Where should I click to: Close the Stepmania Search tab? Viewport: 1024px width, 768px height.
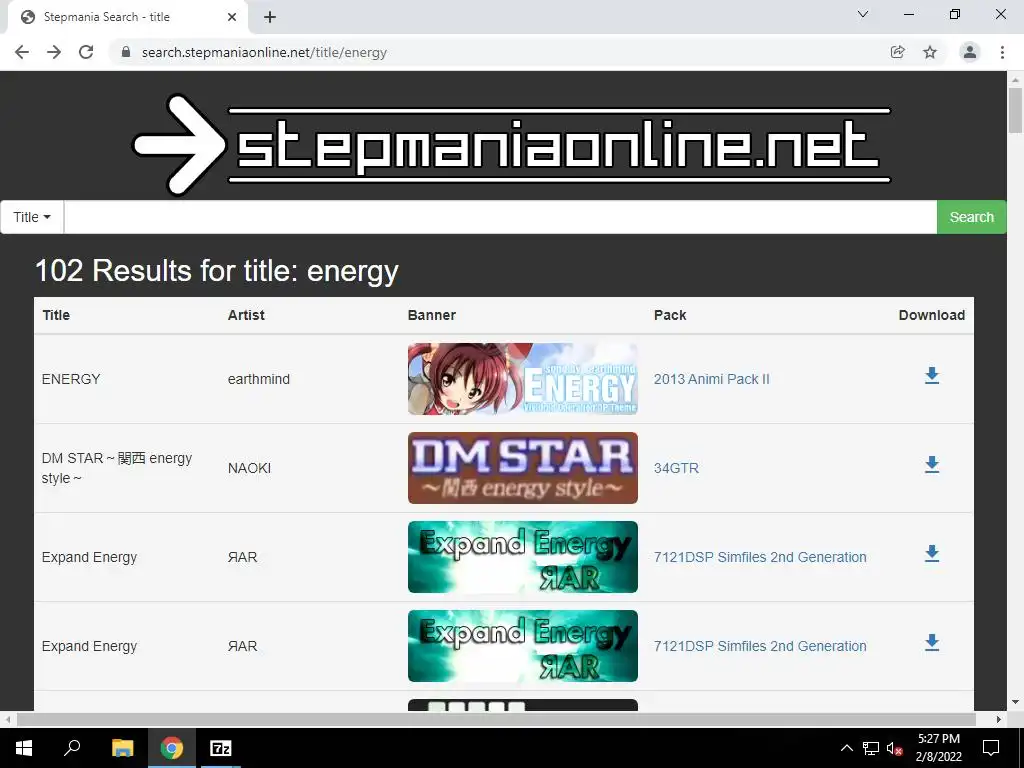tap(232, 17)
